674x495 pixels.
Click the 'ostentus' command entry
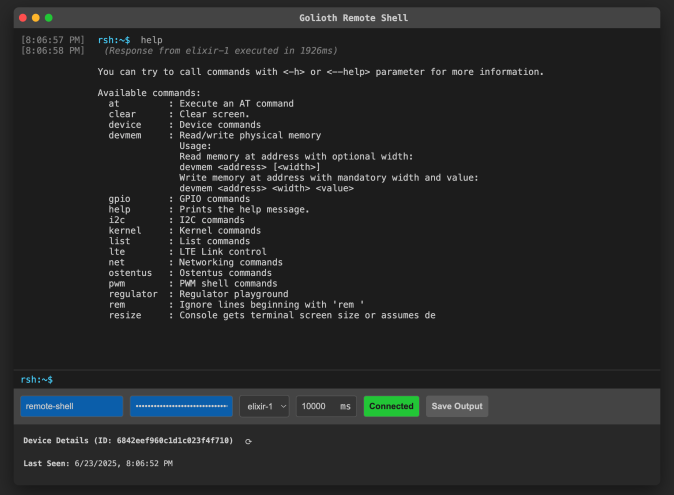130,273
